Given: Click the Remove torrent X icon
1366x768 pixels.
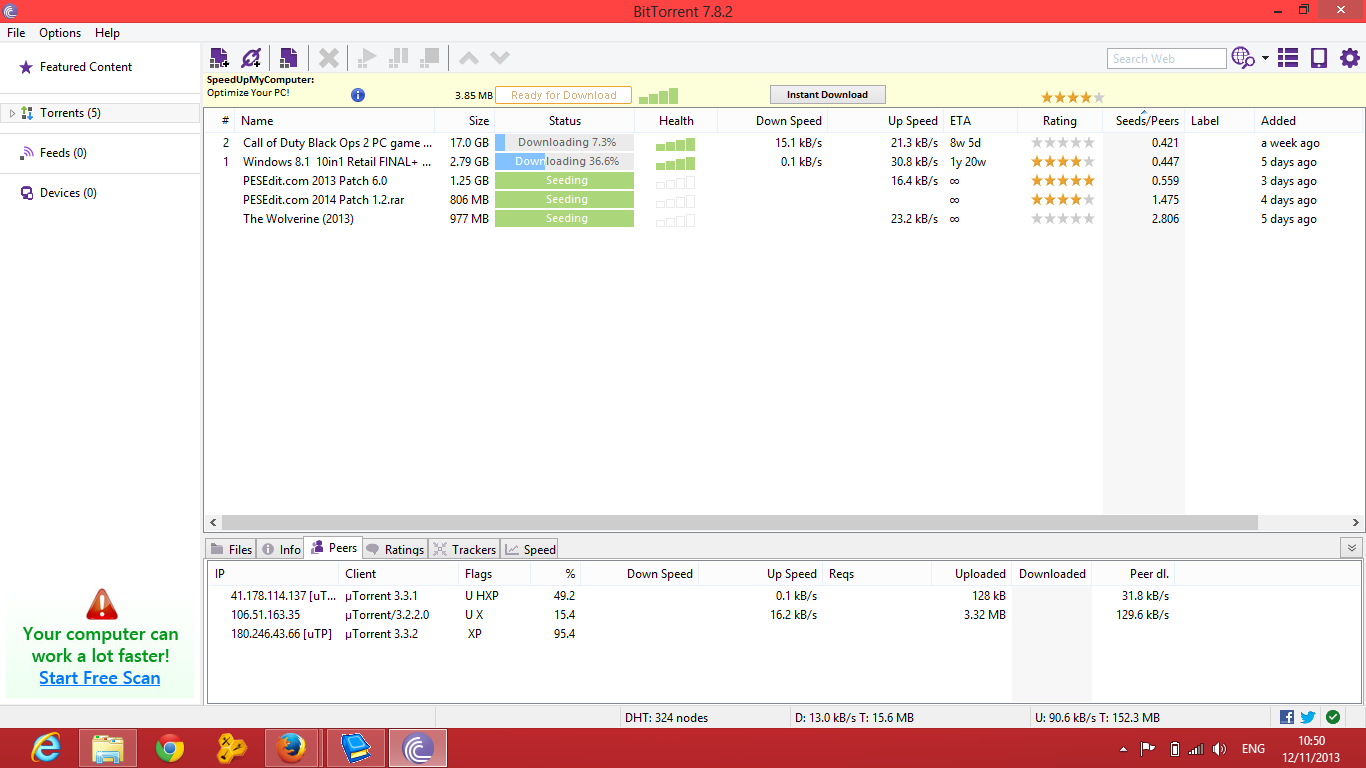Looking at the screenshot, I should click(328, 58).
